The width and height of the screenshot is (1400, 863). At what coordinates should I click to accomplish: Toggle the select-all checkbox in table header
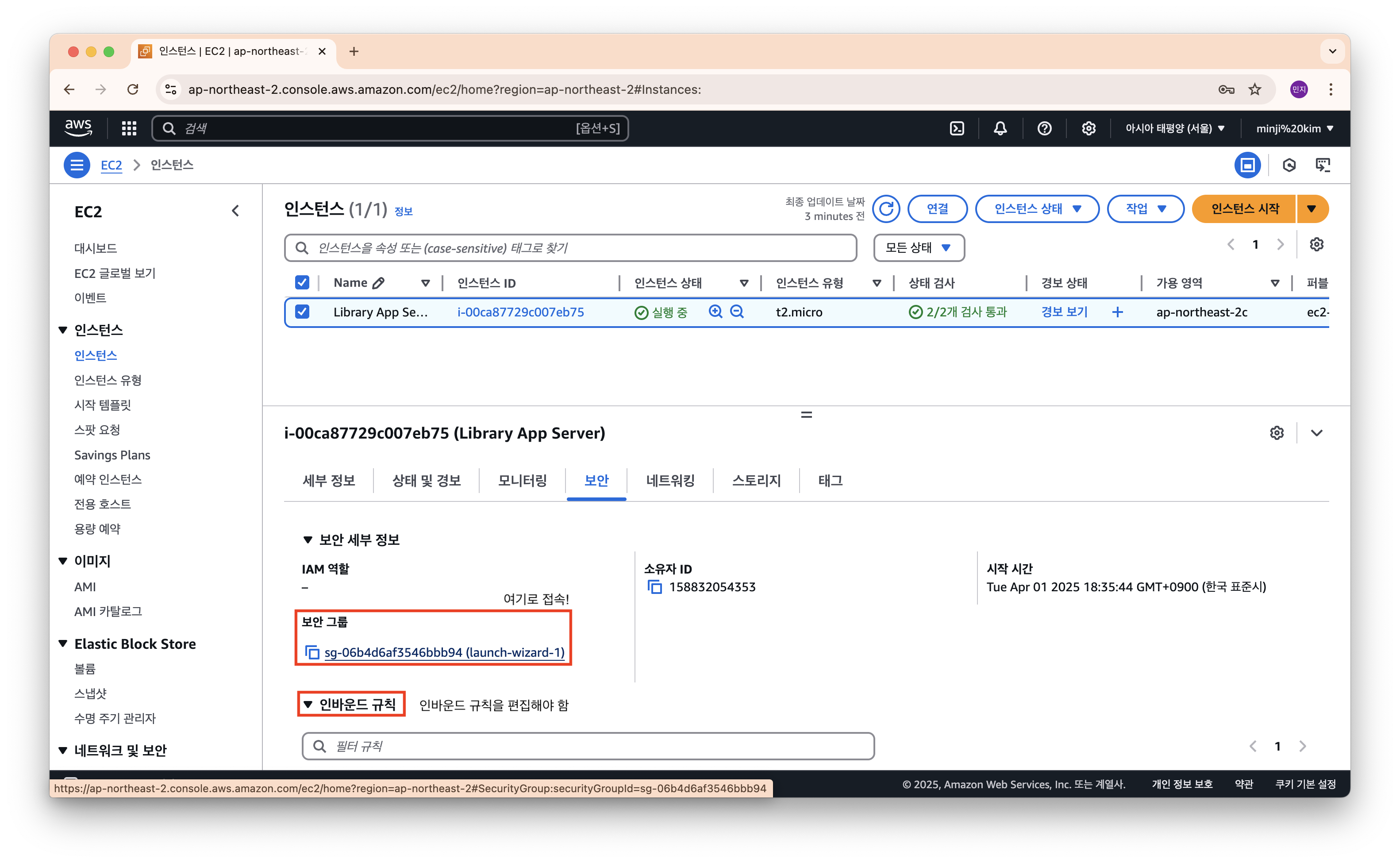click(302, 282)
